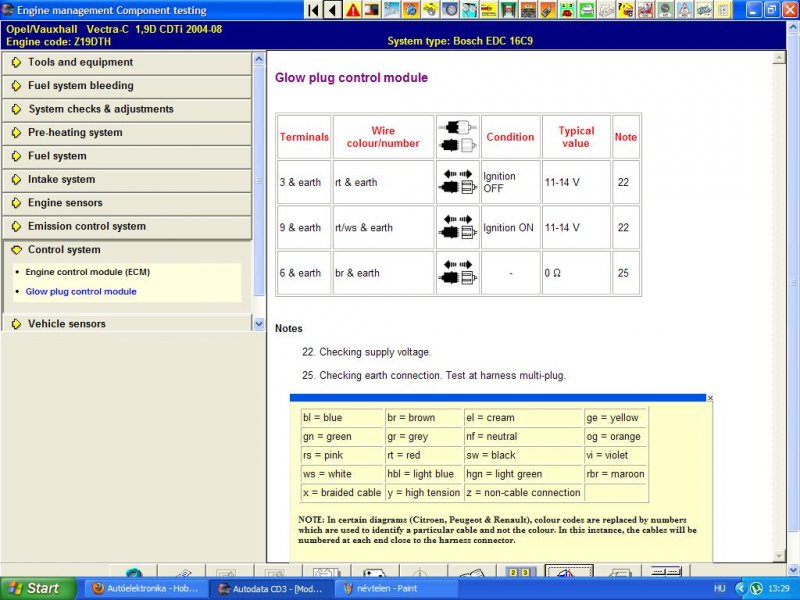Click the question-mark car toolbar icon
This screenshot has height=600, width=800.
(x=626, y=10)
